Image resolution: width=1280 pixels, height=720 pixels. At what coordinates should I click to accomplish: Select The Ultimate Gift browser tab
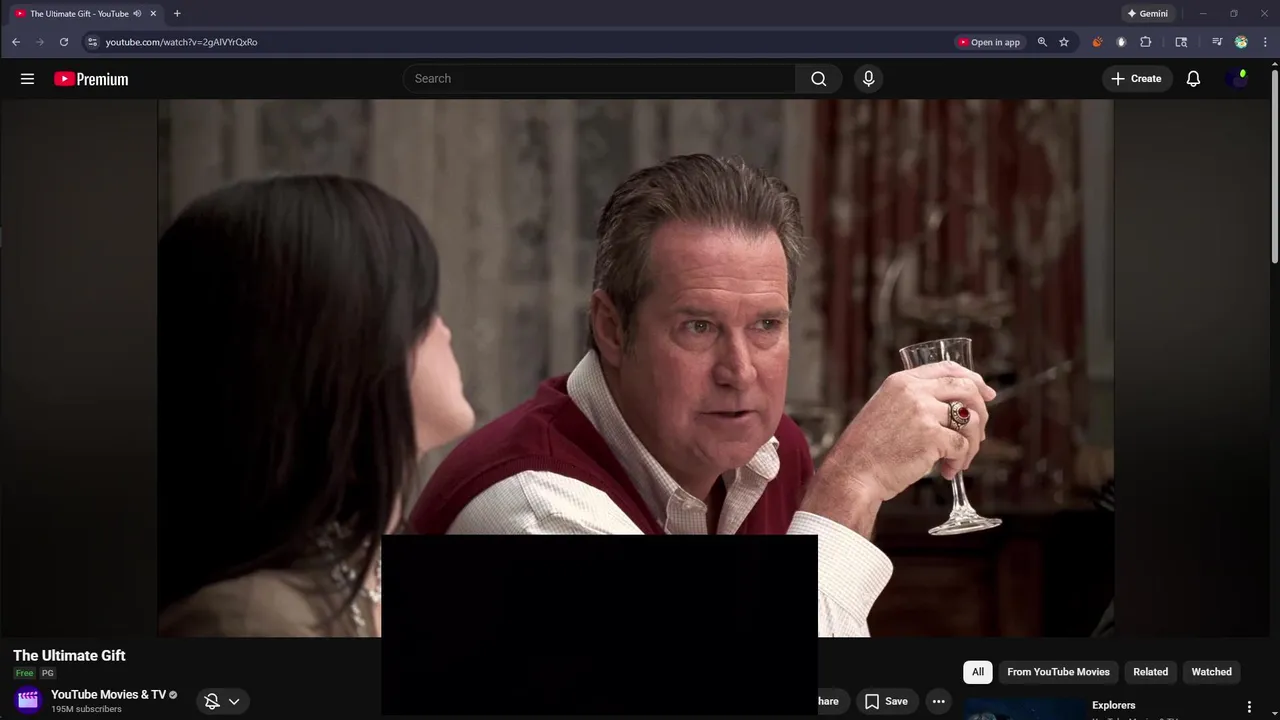point(85,14)
